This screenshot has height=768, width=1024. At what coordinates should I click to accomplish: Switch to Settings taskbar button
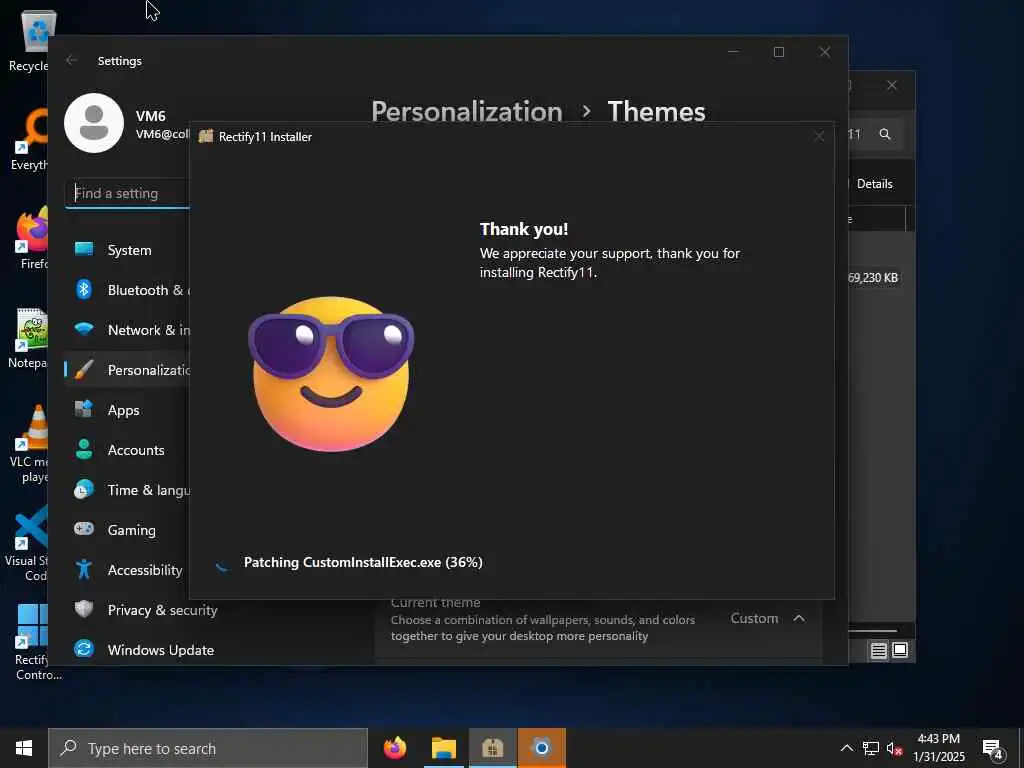click(x=541, y=748)
